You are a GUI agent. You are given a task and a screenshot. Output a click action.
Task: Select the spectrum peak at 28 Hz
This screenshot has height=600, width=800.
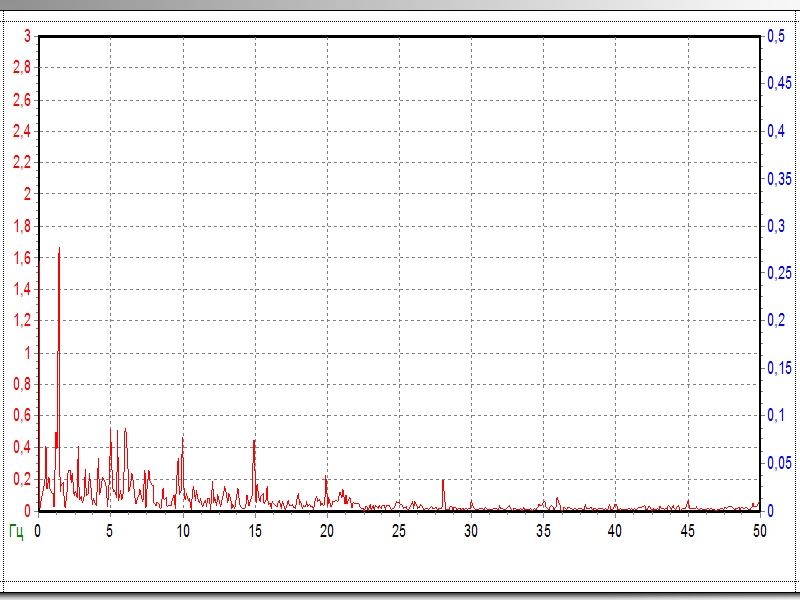click(x=443, y=494)
